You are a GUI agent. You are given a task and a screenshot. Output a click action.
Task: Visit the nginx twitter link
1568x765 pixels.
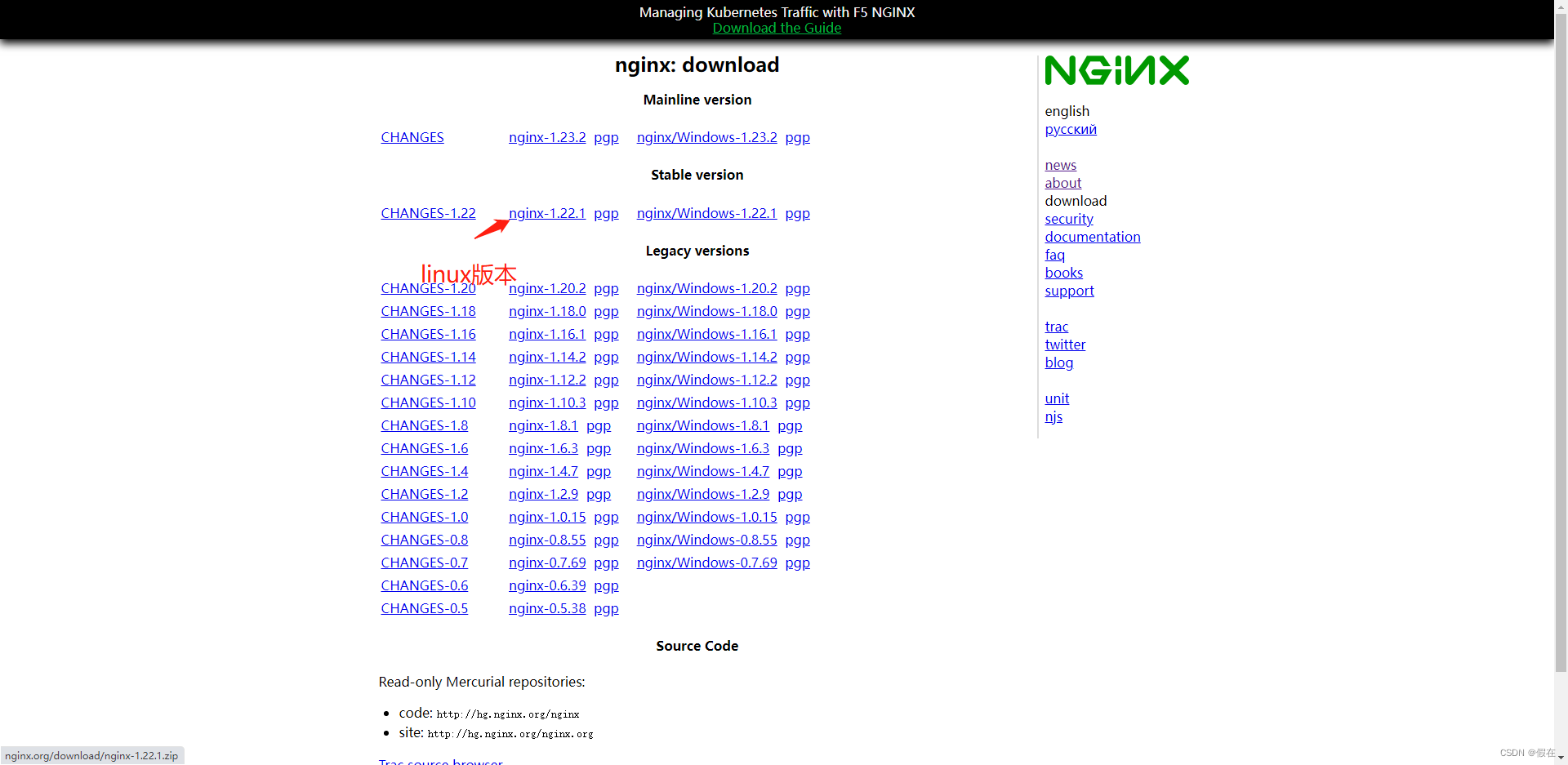[x=1065, y=345]
